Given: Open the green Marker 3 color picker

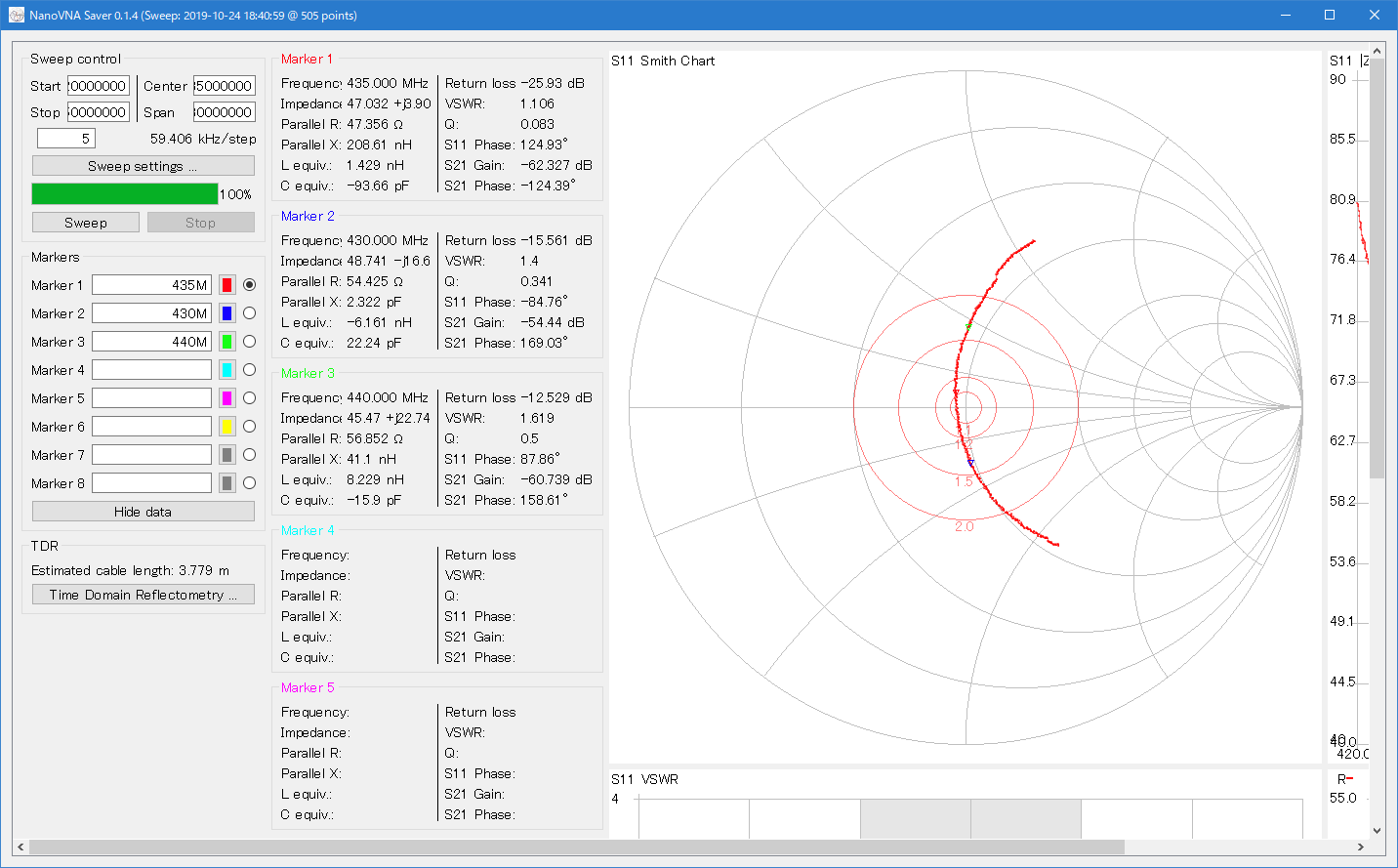Looking at the screenshot, I should [x=227, y=342].
